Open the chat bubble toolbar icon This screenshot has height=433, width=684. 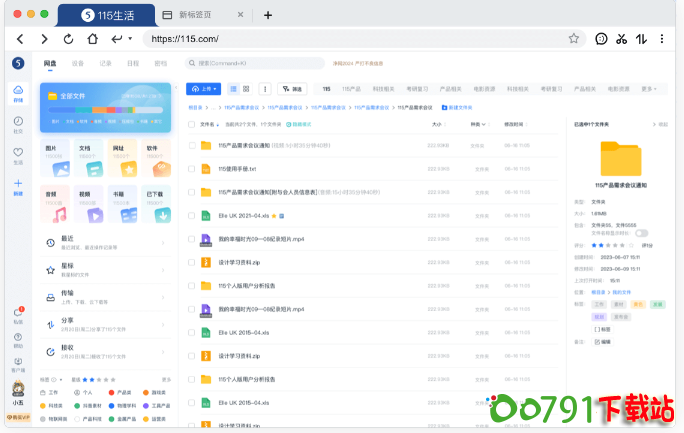click(x=601, y=39)
